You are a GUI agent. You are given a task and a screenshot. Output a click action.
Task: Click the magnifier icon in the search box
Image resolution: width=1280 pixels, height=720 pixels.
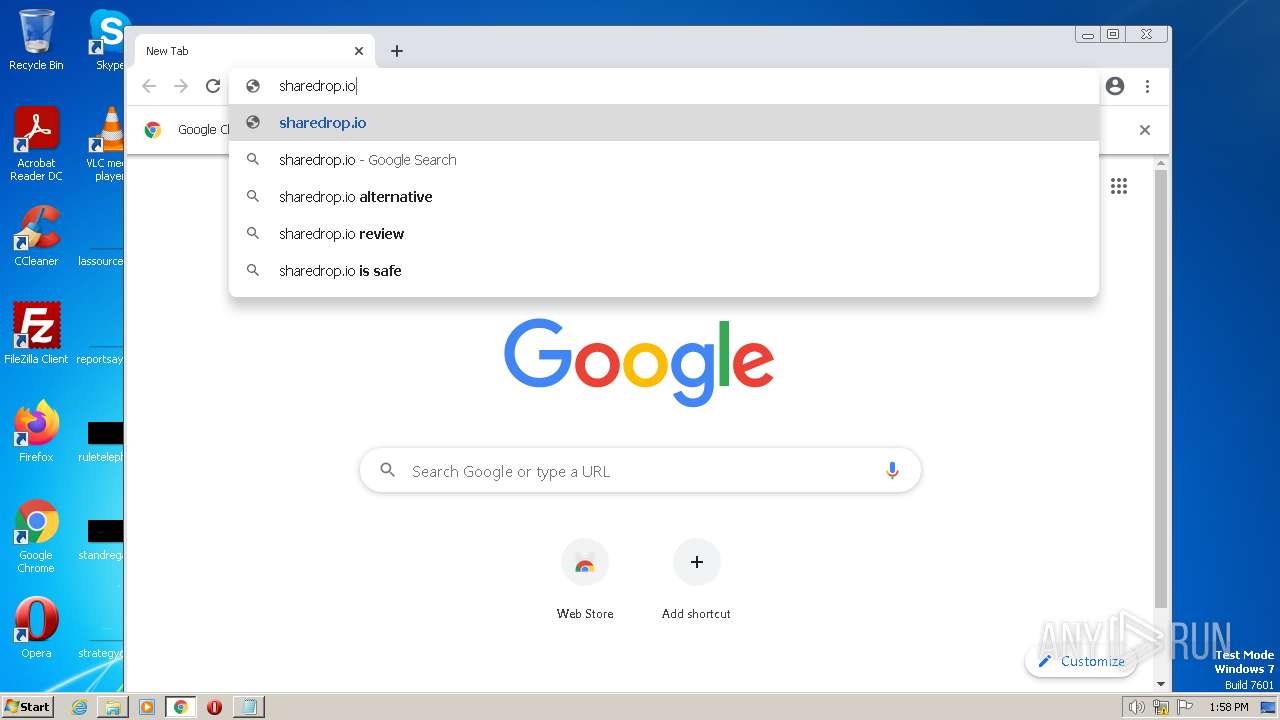pos(388,470)
